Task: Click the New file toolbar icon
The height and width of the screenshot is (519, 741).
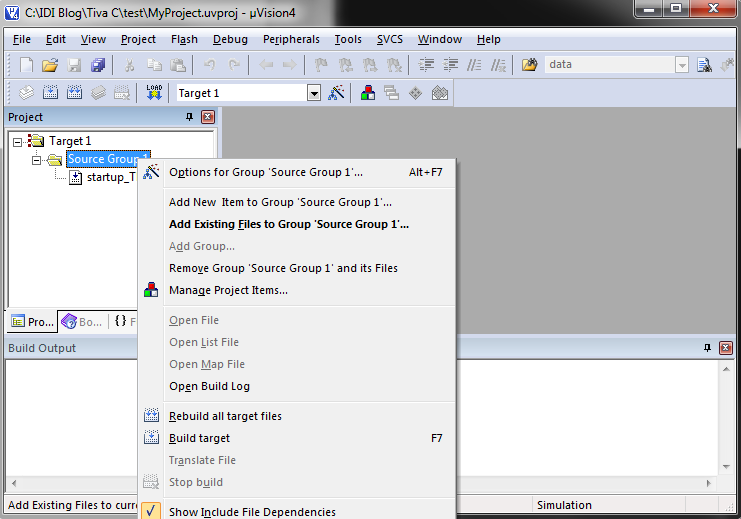Action: [x=26, y=64]
